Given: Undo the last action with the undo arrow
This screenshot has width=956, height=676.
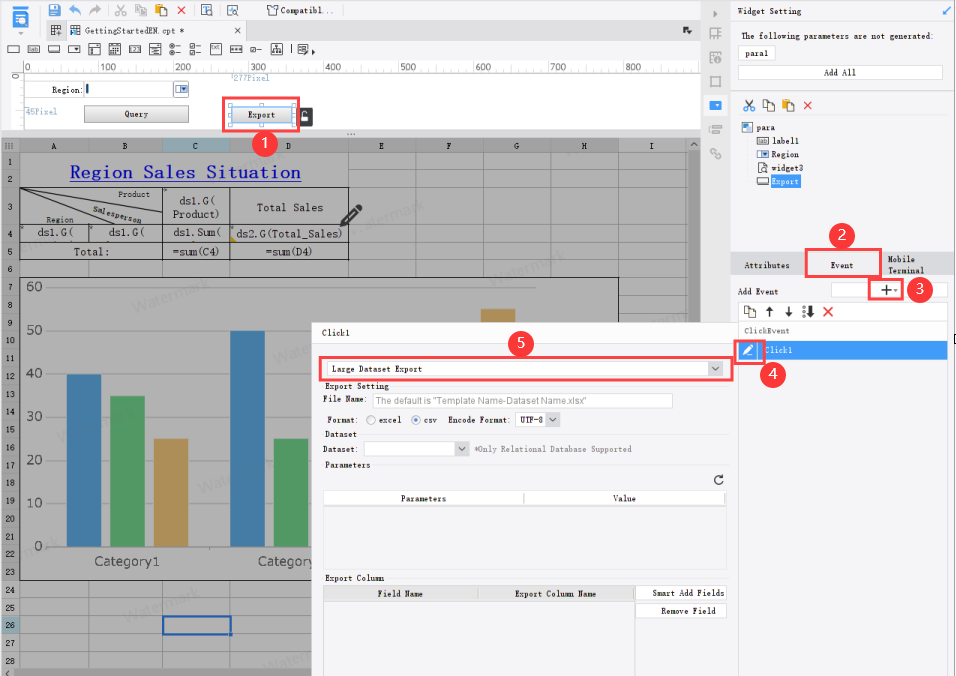Looking at the screenshot, I should click(75, 9).
